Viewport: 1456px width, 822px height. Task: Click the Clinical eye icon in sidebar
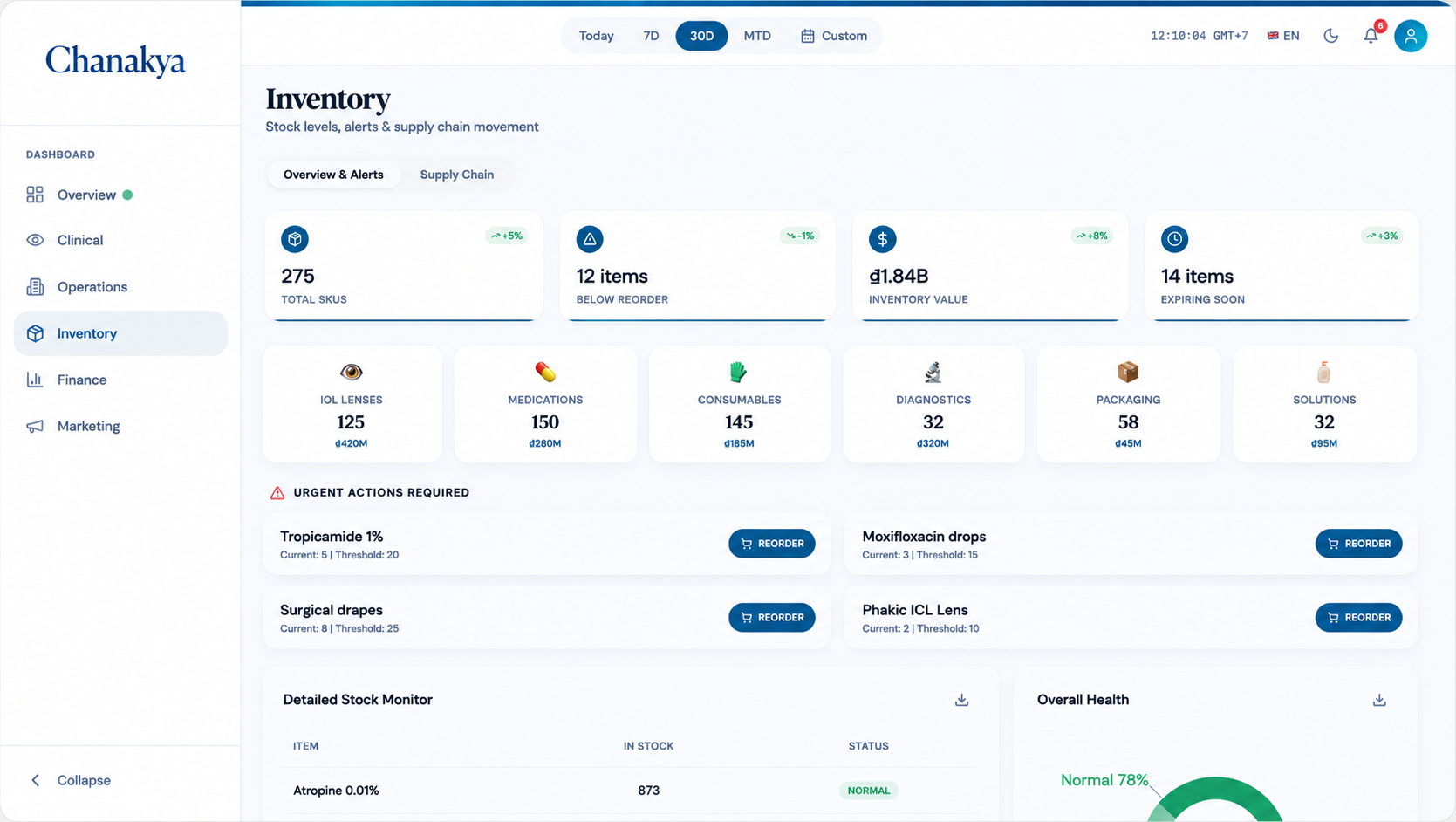[x=35, y=240]
